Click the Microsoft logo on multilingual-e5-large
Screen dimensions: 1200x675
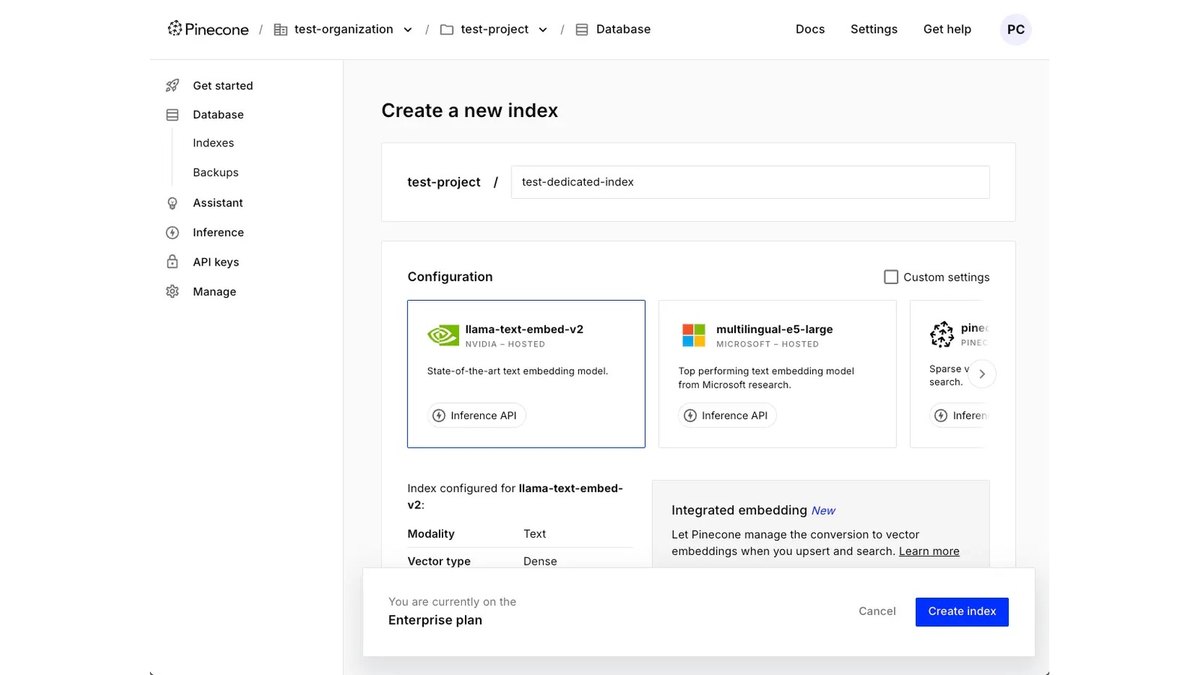tap(693, 335)
